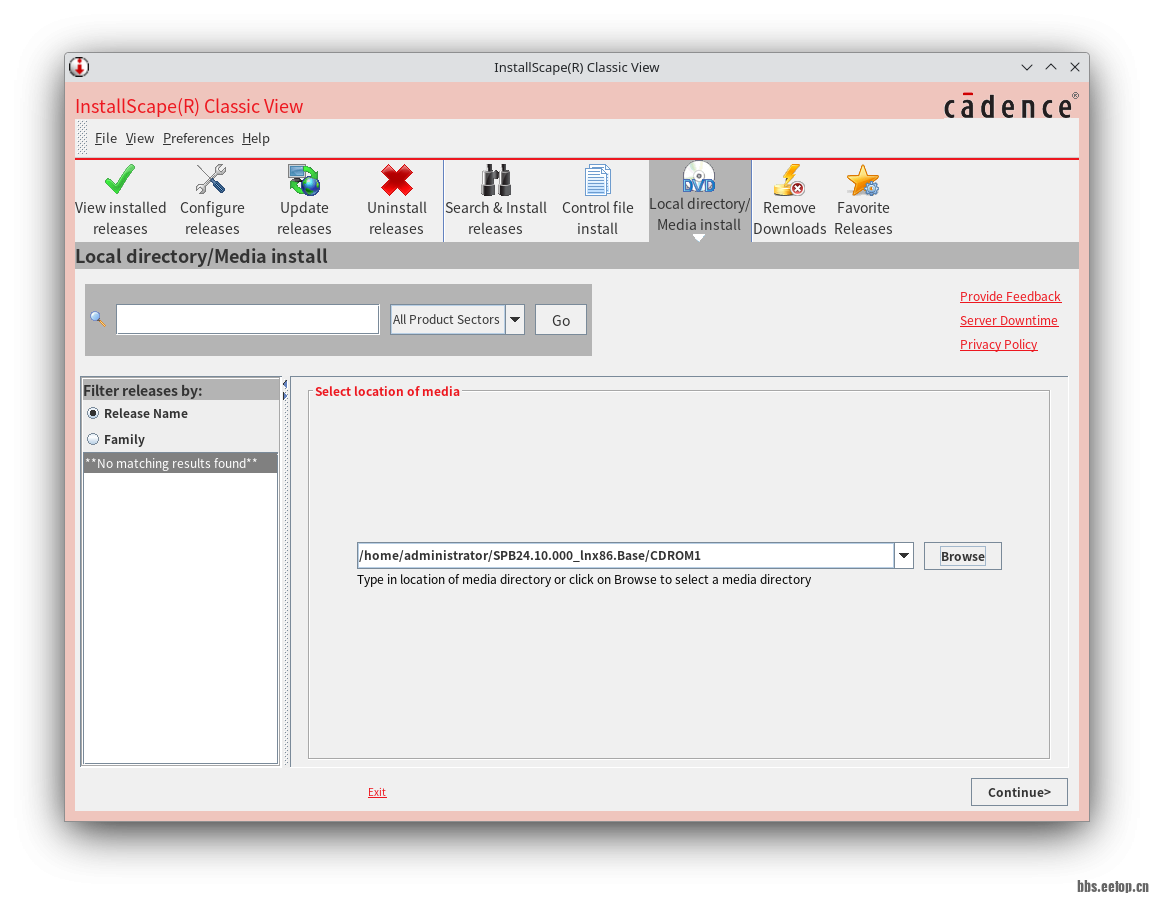This screenshot has width=1154, height=898.
Task: Expand the All Product Sectors dropdown
Action: click(515, 320)
